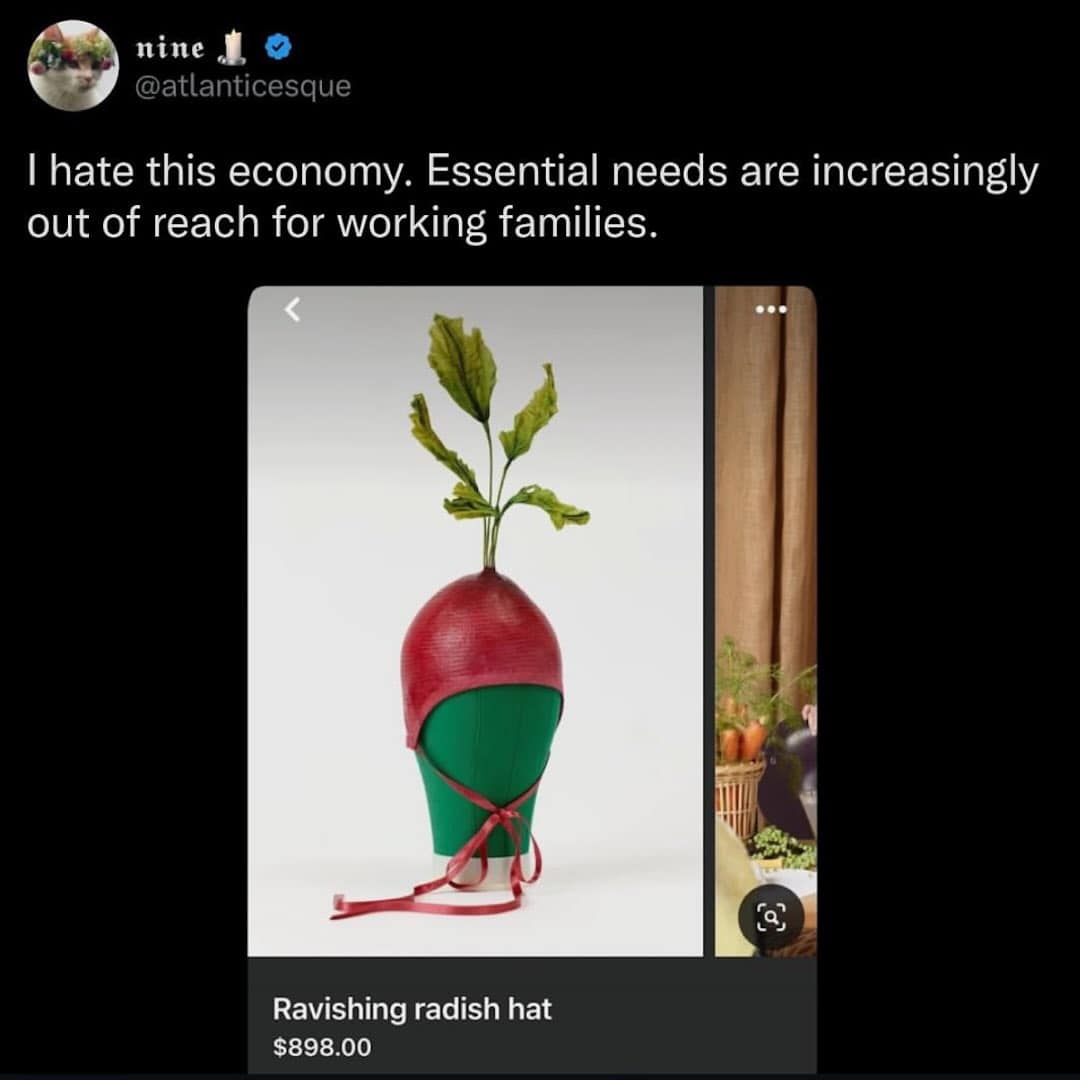Click the display name "nine"

pyautogui.click(x=170, y=48)
